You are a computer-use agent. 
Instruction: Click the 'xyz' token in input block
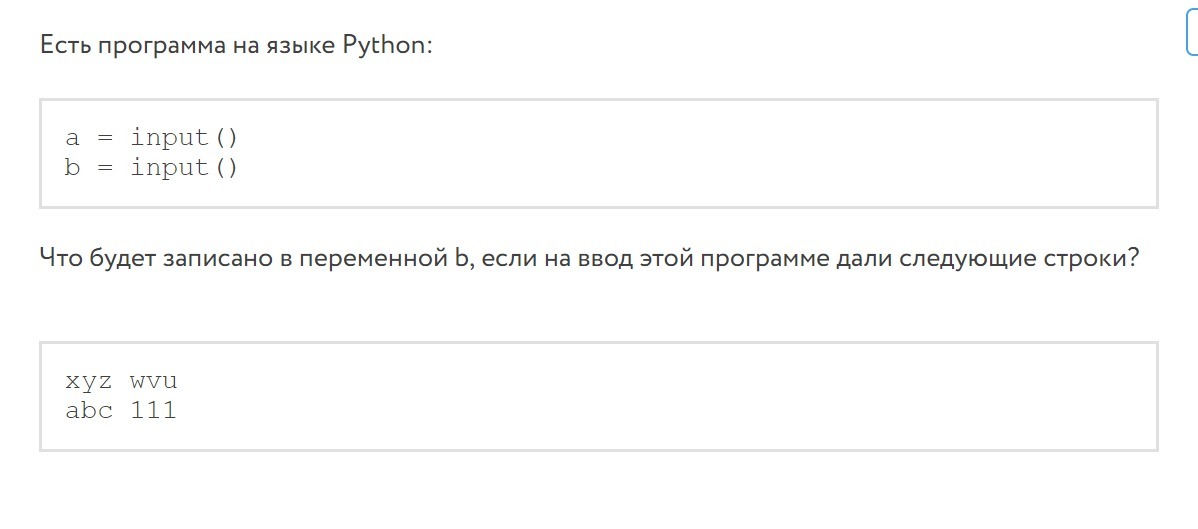[x=89, y=381]
